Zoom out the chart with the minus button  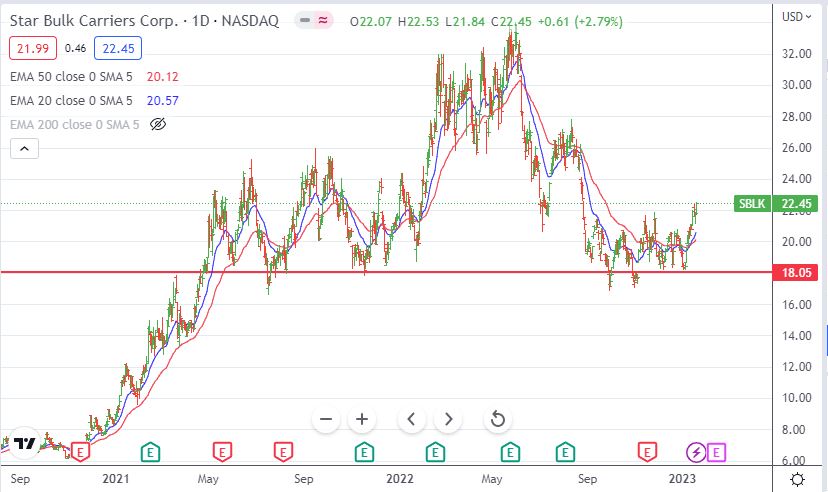tap(326, 419)
